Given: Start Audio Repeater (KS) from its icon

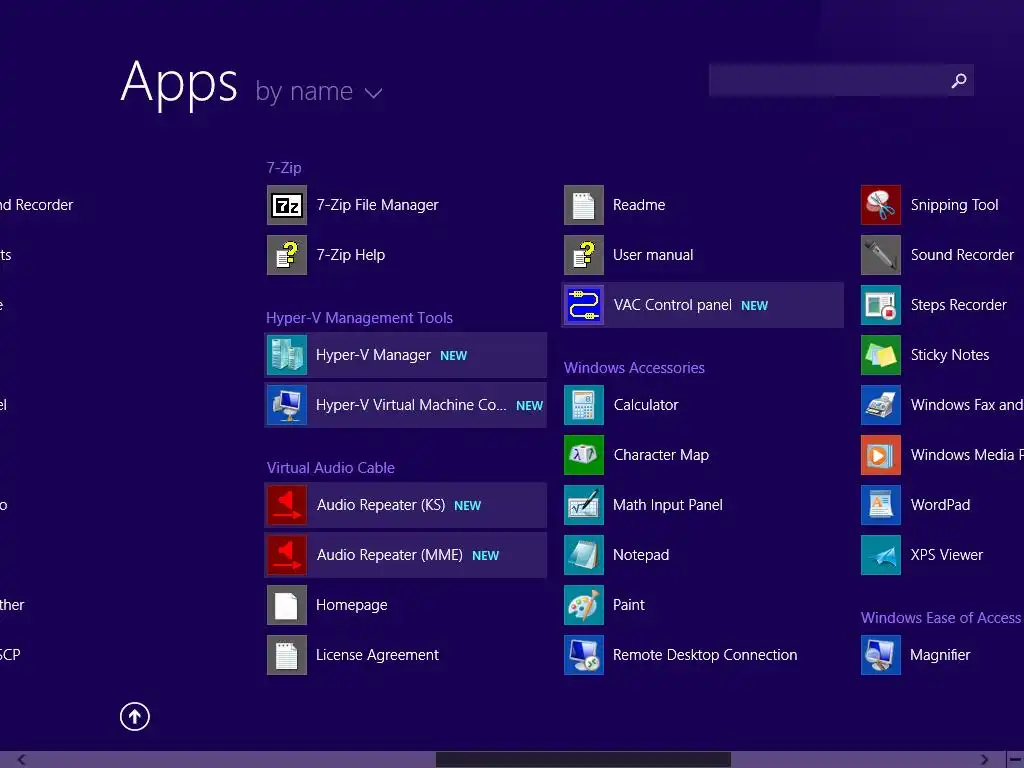Looking at the screenshot, I should coord(287,505).
